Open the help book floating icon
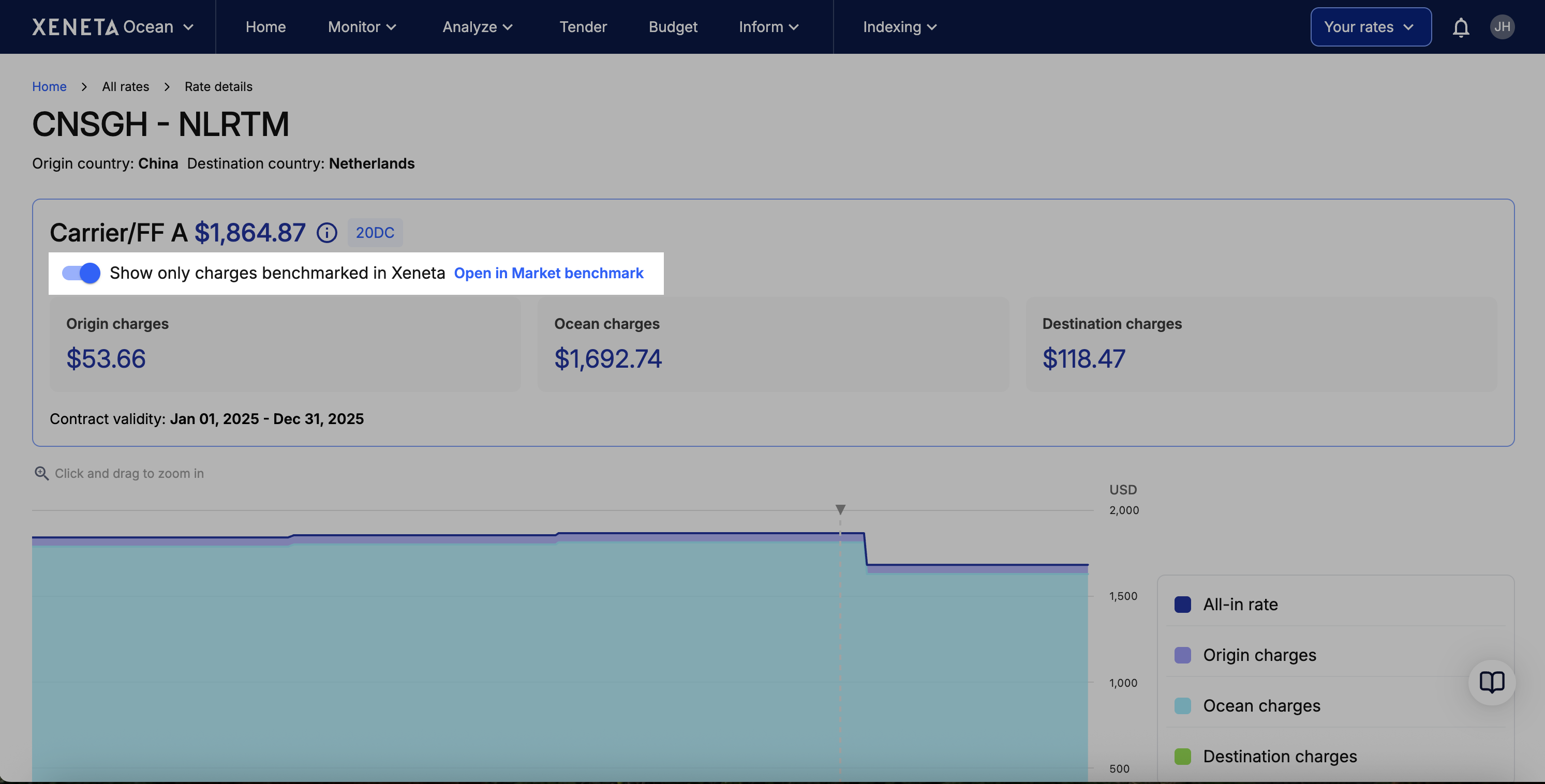 click(x=1491, y=682)
